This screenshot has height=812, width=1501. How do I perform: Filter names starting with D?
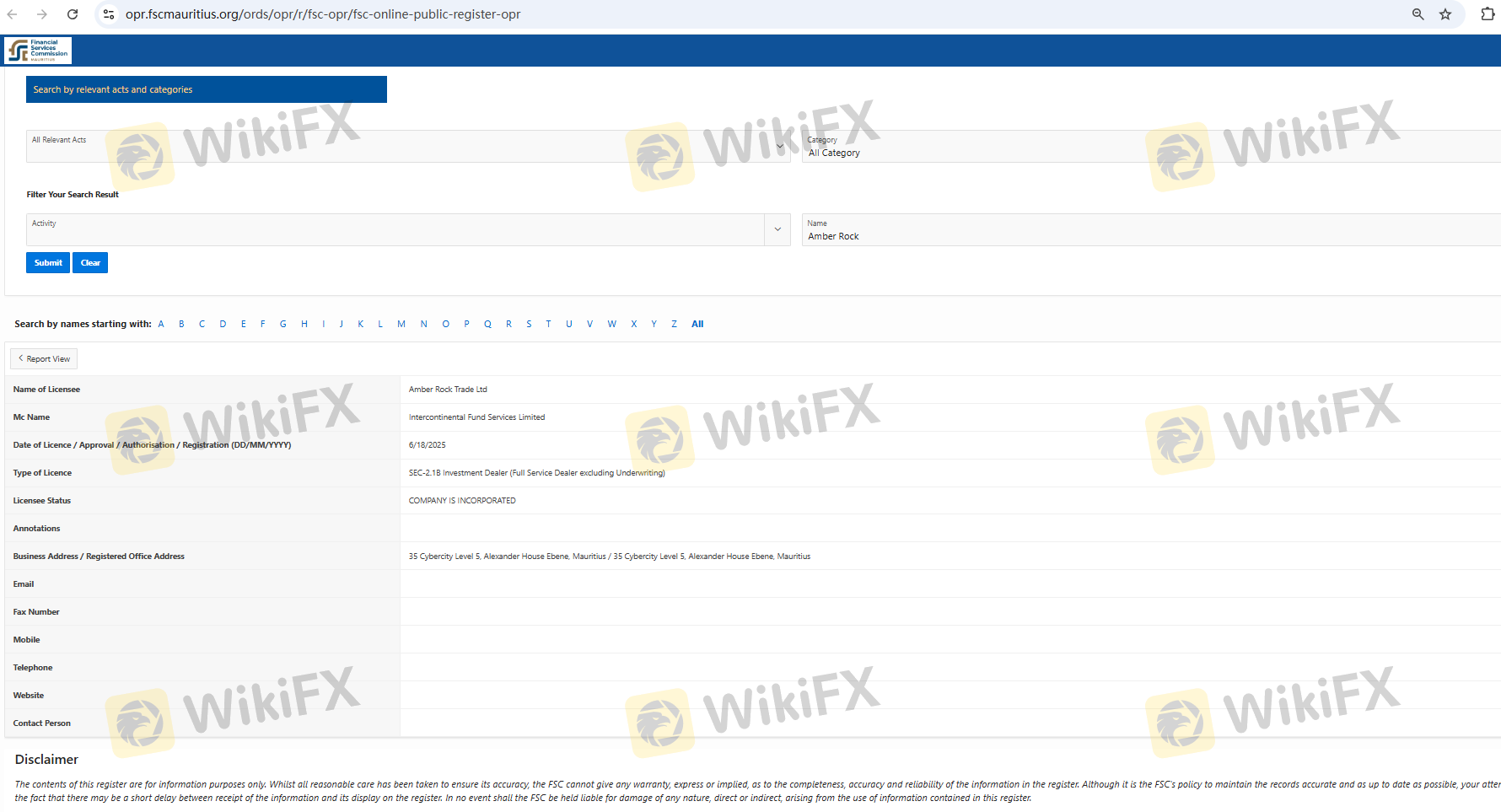223,324
